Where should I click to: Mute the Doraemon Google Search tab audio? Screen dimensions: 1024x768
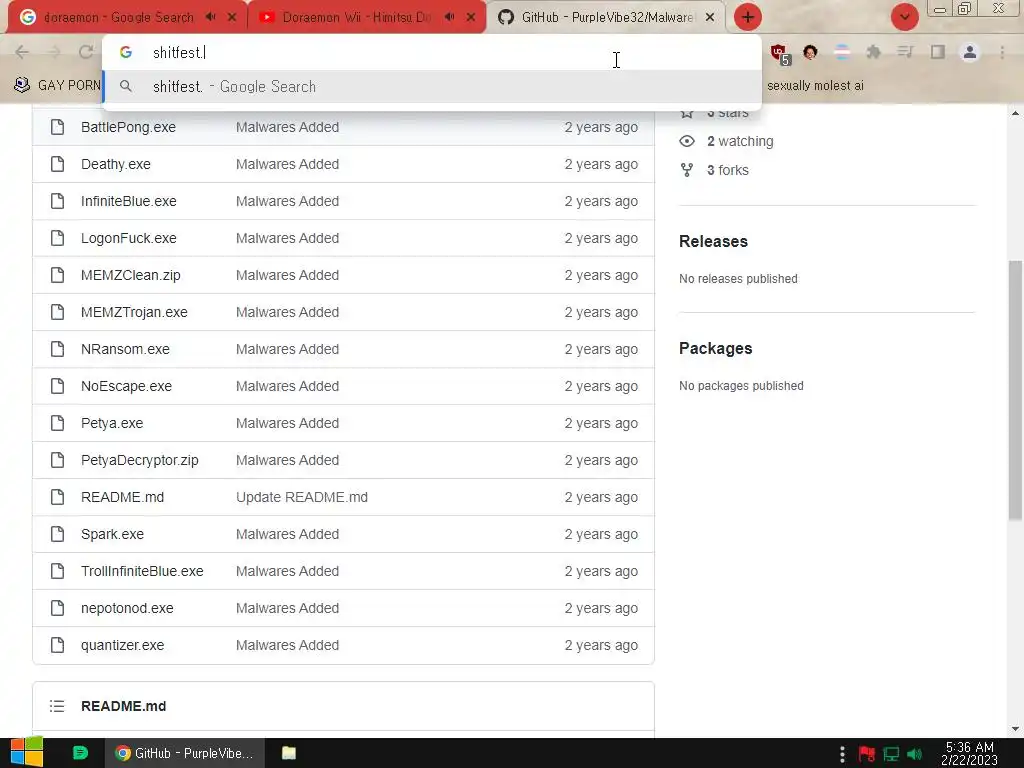tap(210, 17)
